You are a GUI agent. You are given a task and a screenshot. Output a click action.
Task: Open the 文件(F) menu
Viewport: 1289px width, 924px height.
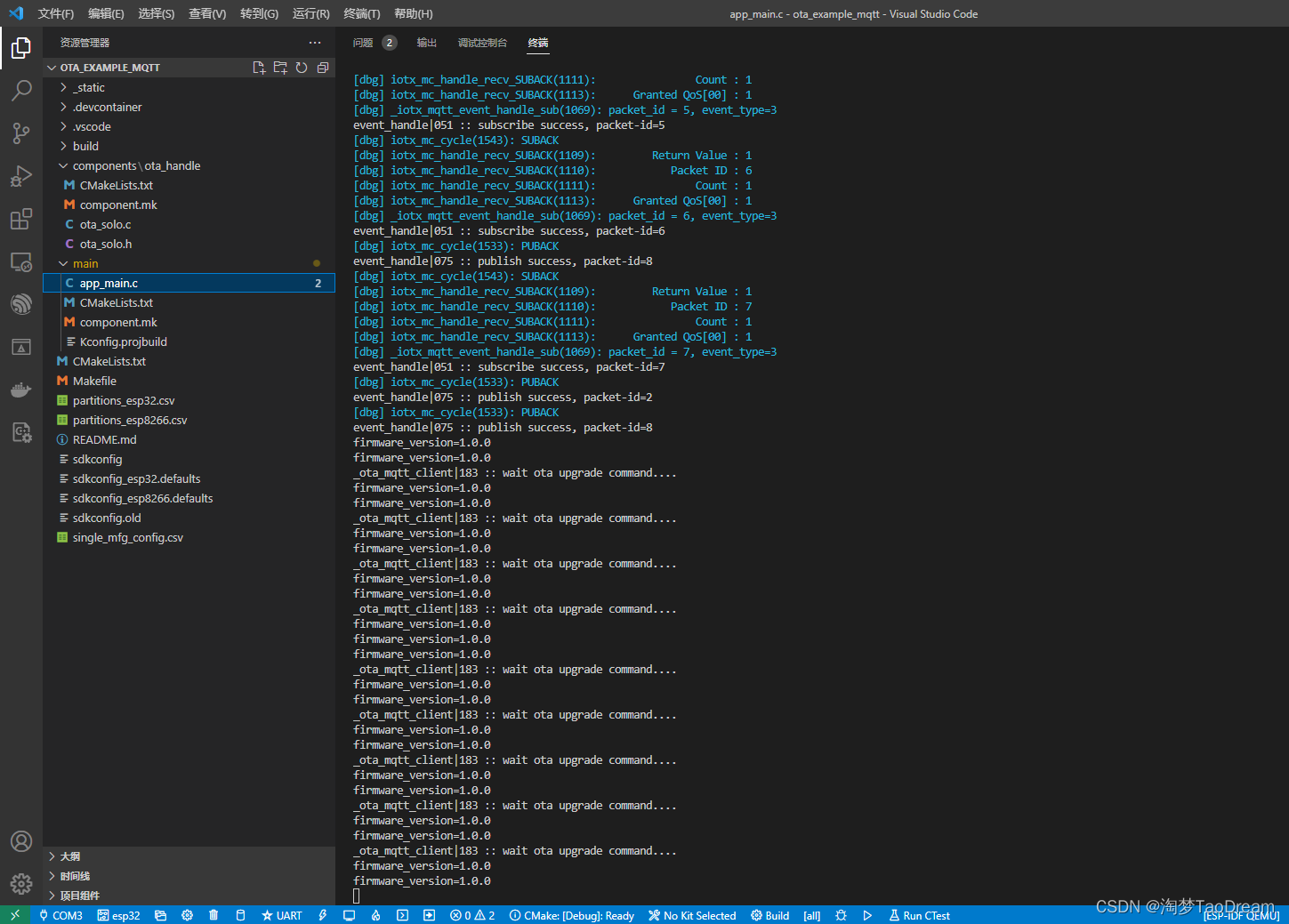[x=56, y=13]
